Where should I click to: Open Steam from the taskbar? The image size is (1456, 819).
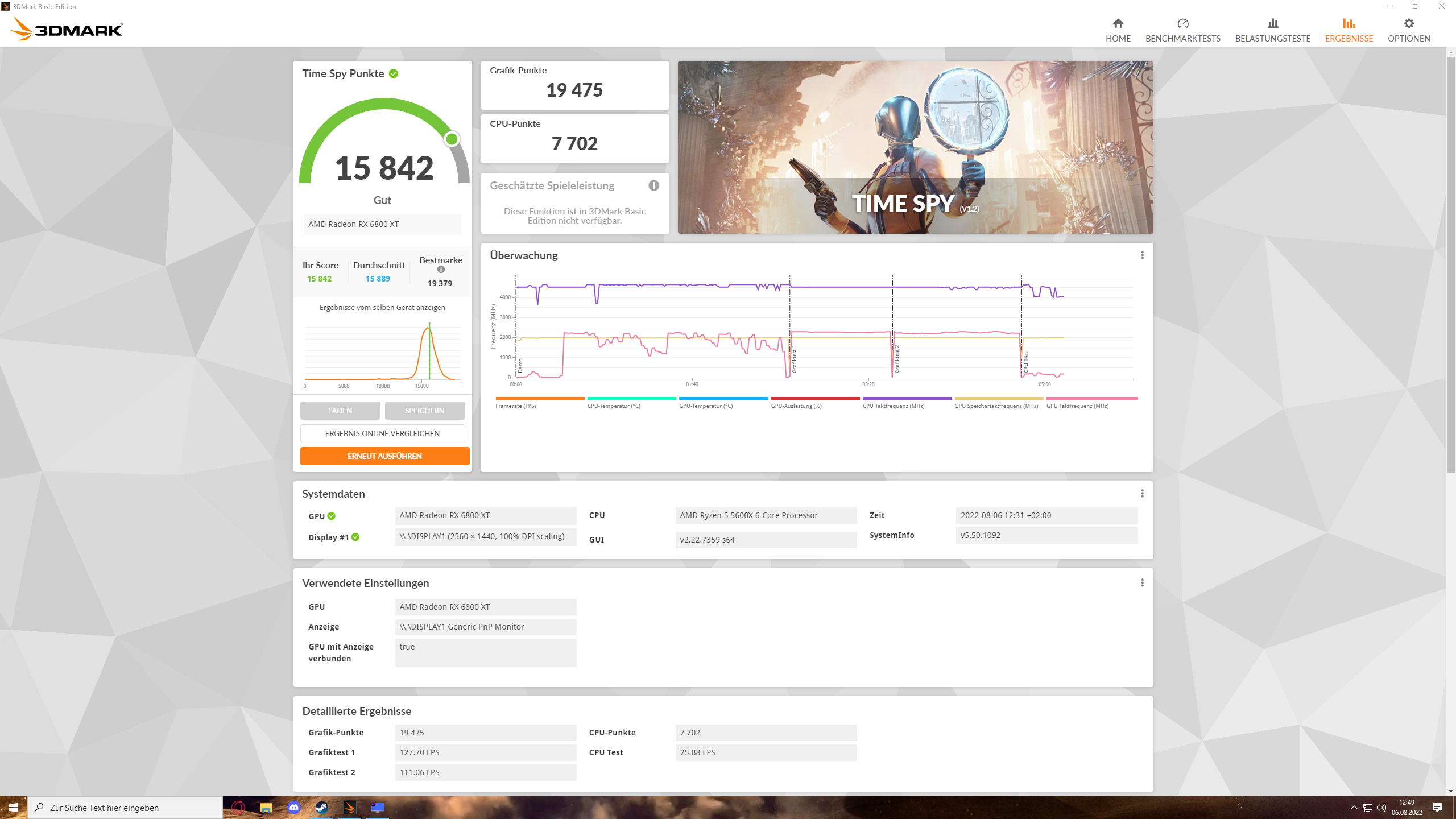click(321, 807)
